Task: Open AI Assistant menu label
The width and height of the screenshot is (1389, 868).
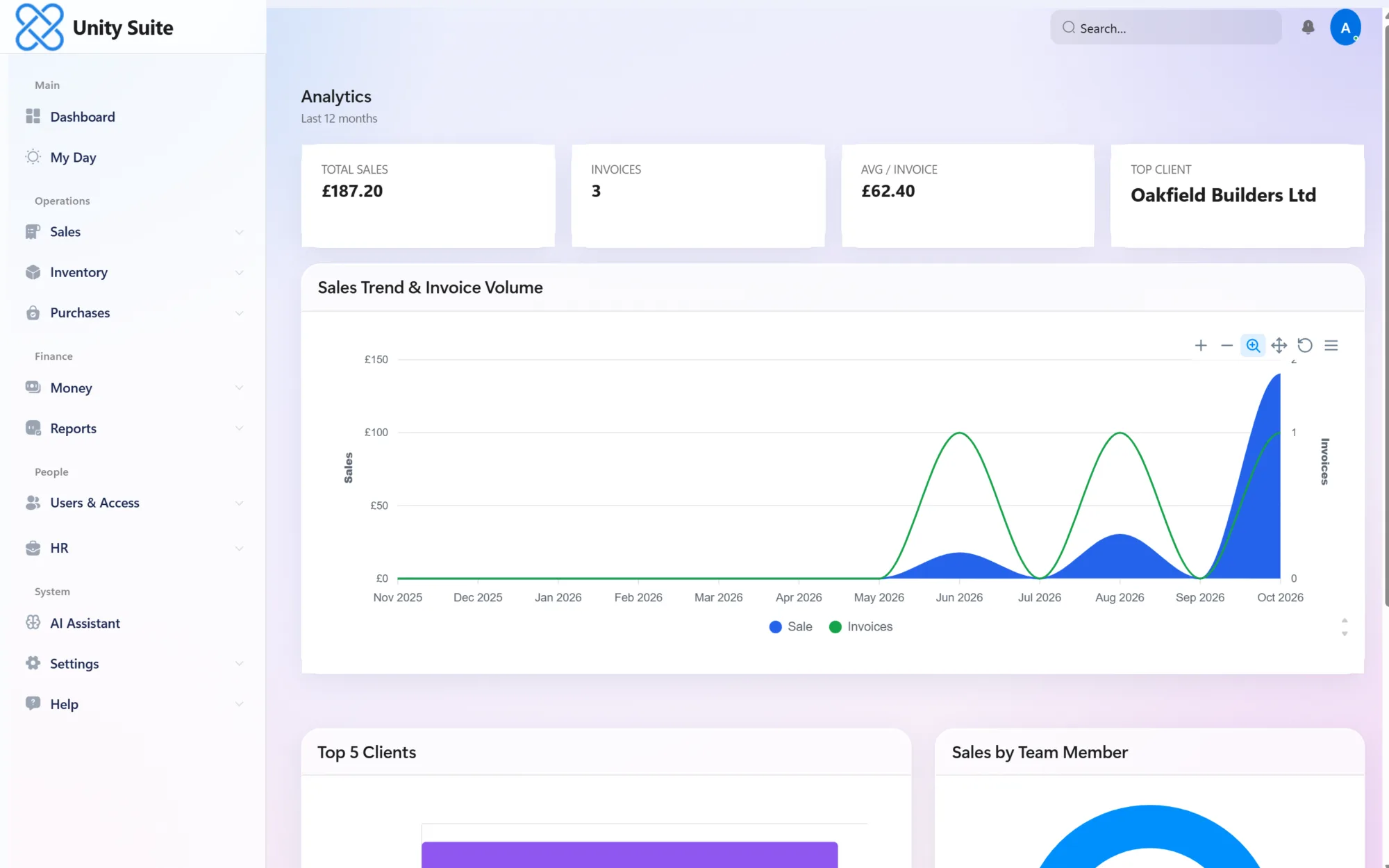Action: (85, 623)
